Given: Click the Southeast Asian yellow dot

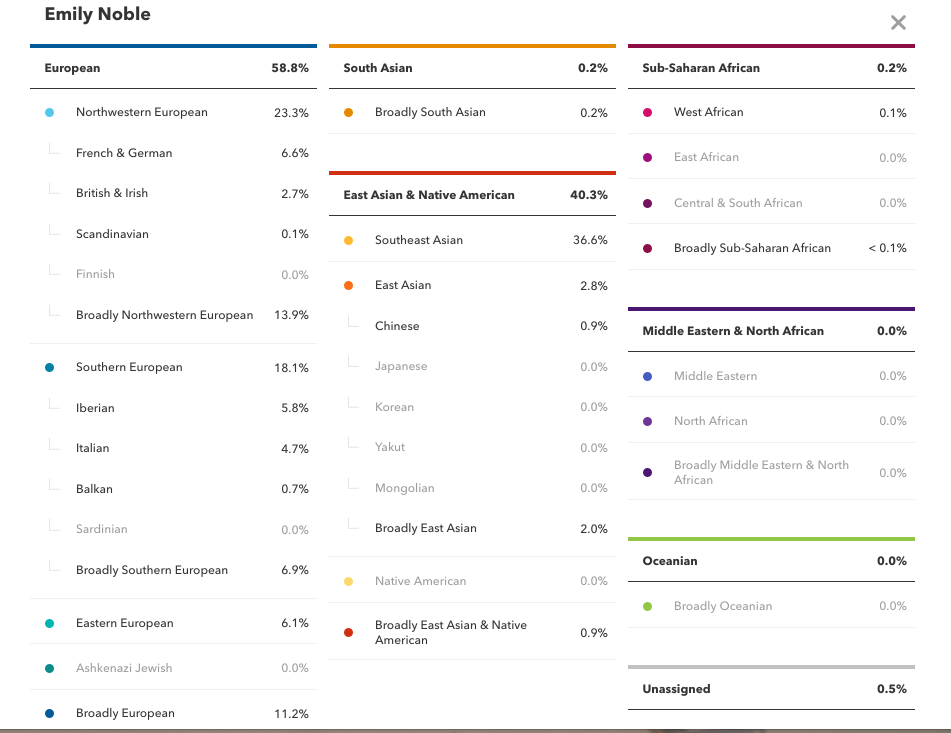Looking at the screenshot, I should 348,241.
